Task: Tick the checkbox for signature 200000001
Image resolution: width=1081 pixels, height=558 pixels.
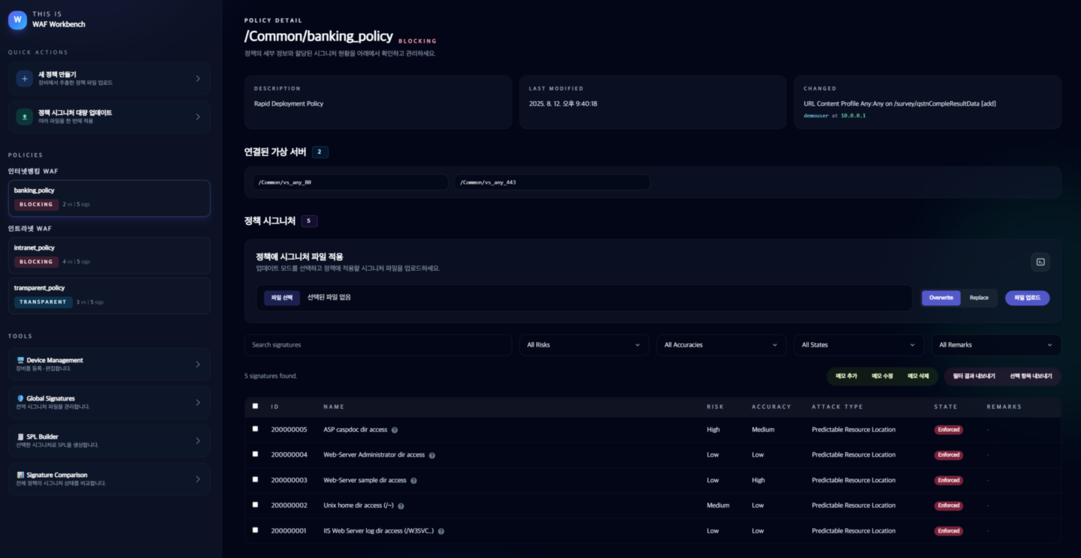Action: 255,530
